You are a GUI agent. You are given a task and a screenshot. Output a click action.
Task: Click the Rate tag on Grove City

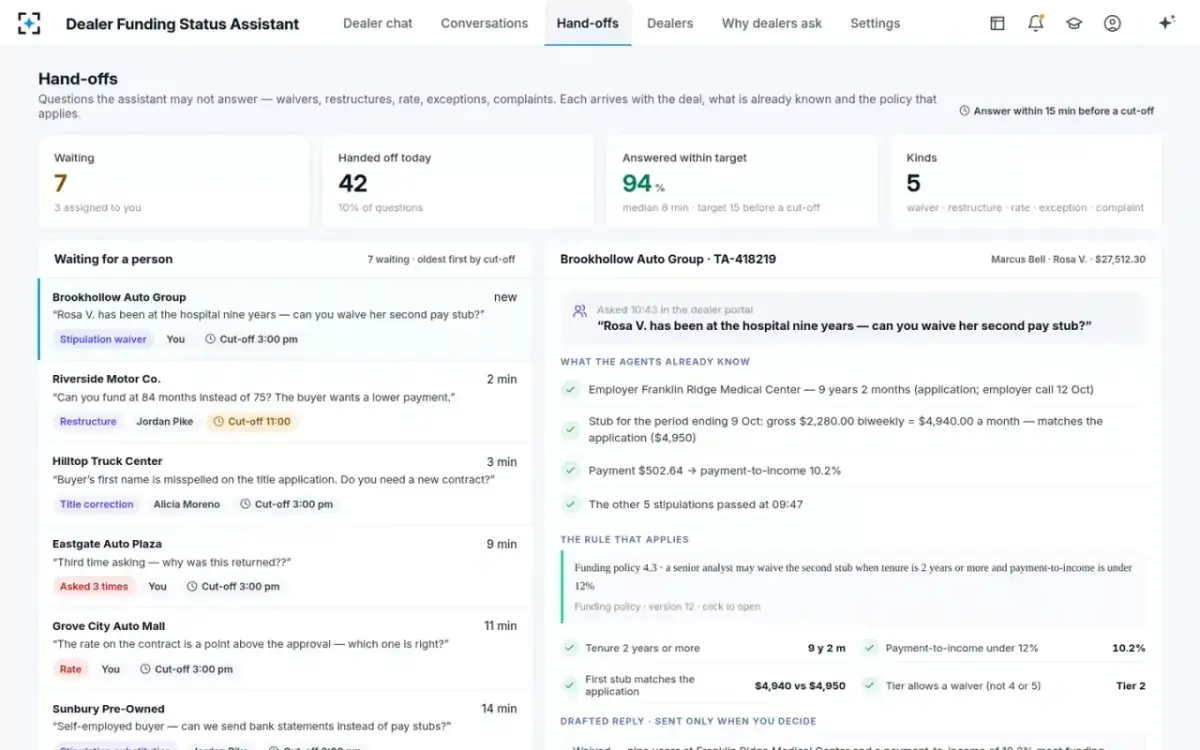point(70,669)
